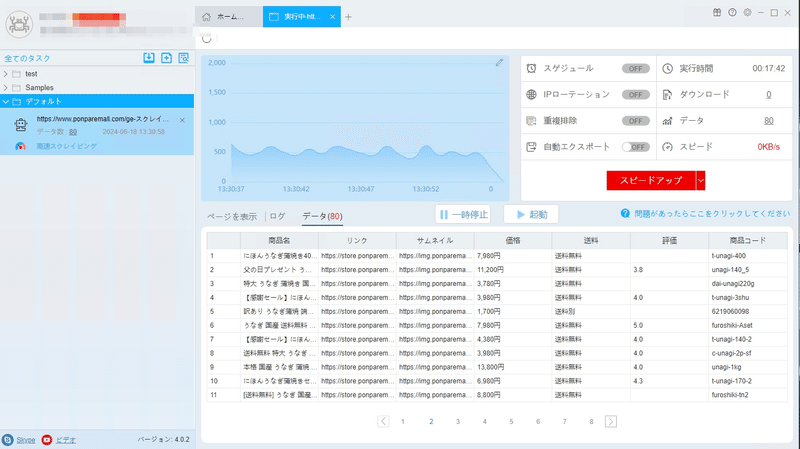Expand the test folder

point(6,74)
